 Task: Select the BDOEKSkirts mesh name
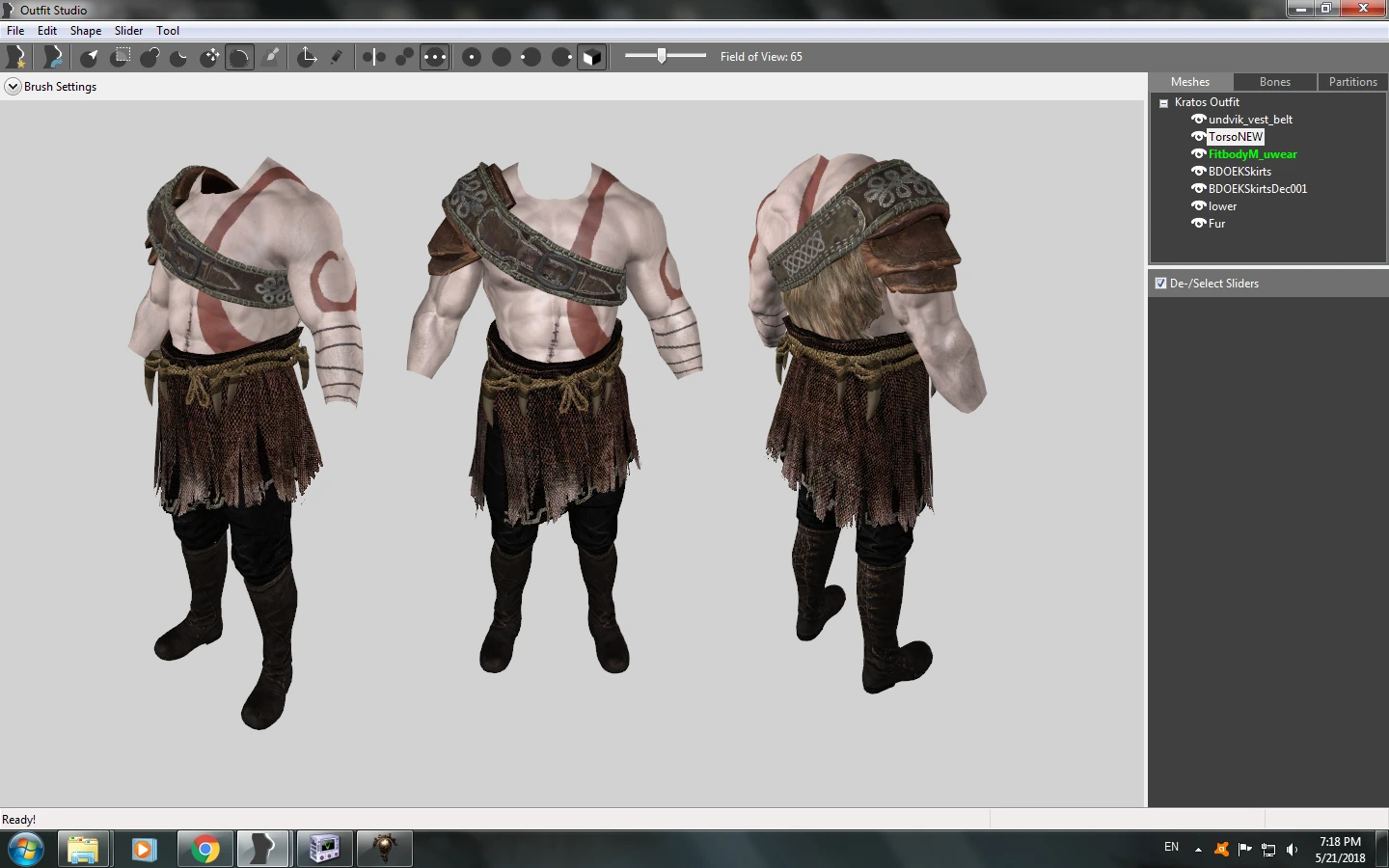1239,172
